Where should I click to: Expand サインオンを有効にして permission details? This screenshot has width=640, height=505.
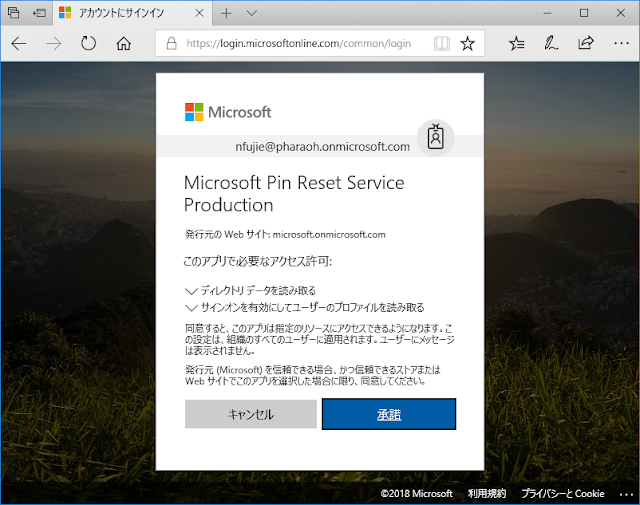coord(304,307)
